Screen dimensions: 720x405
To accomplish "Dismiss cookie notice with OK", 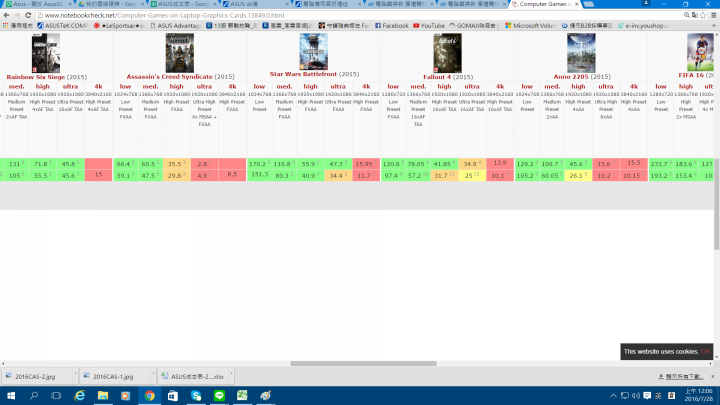I will pos(705,352).
